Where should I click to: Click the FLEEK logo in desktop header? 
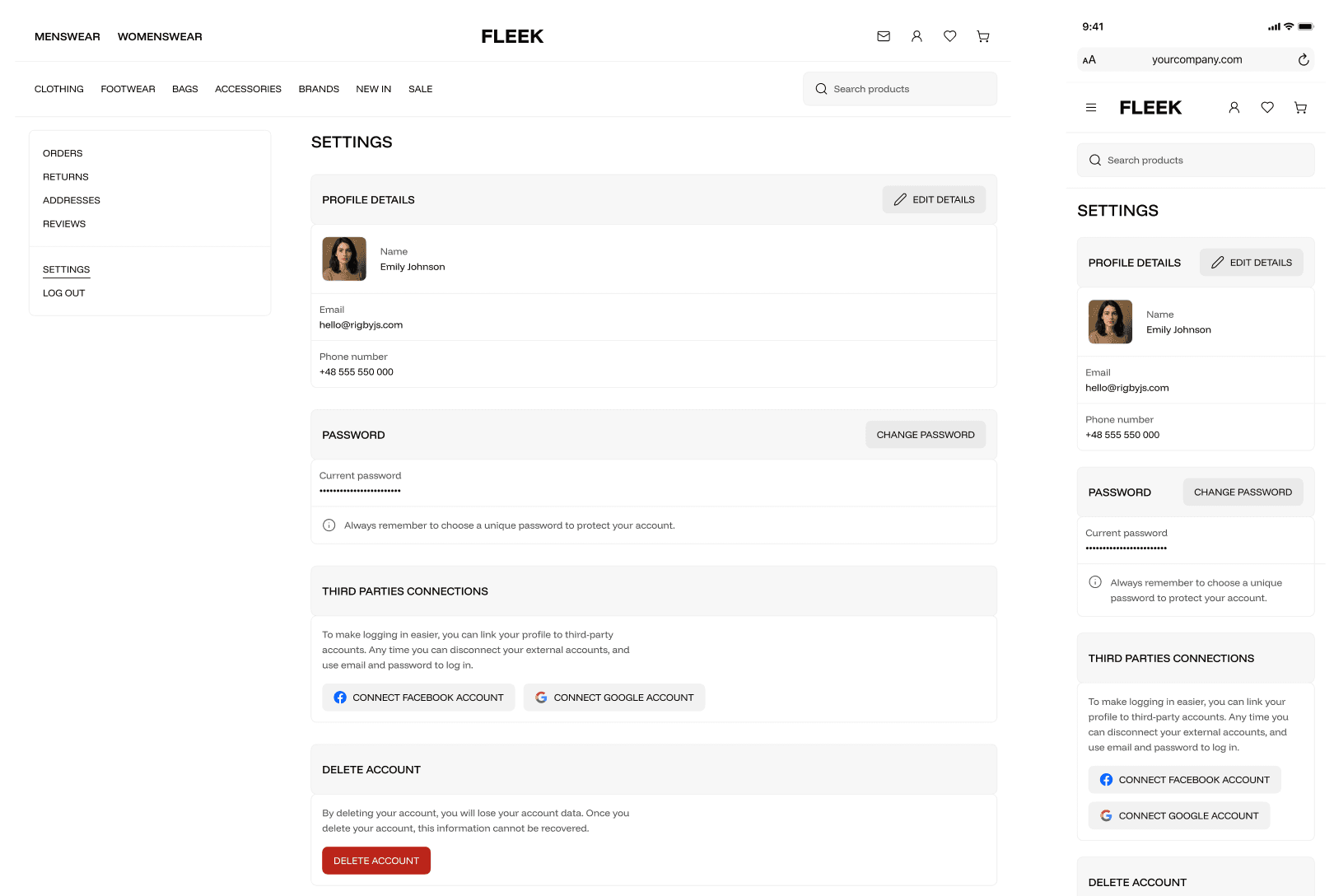point(512,36)
